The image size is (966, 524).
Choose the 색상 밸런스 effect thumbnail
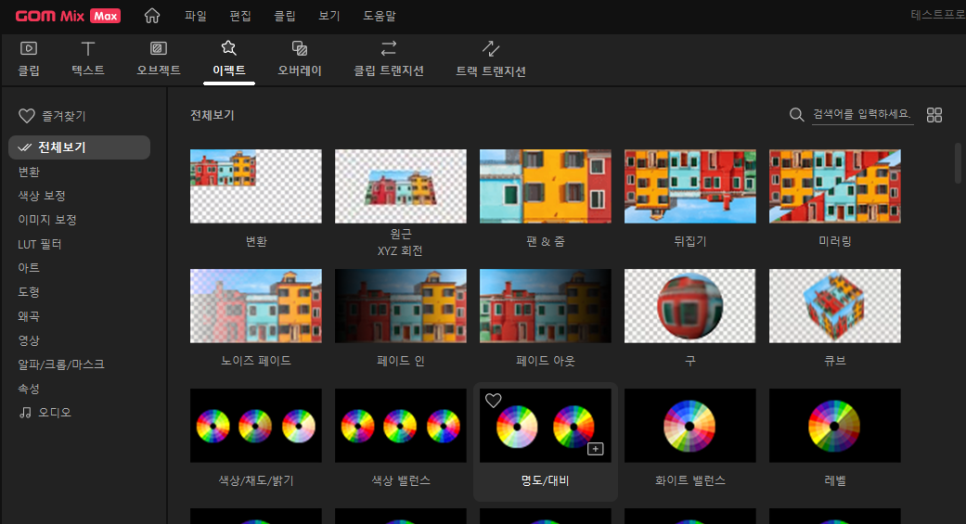(x=400, y=425)
